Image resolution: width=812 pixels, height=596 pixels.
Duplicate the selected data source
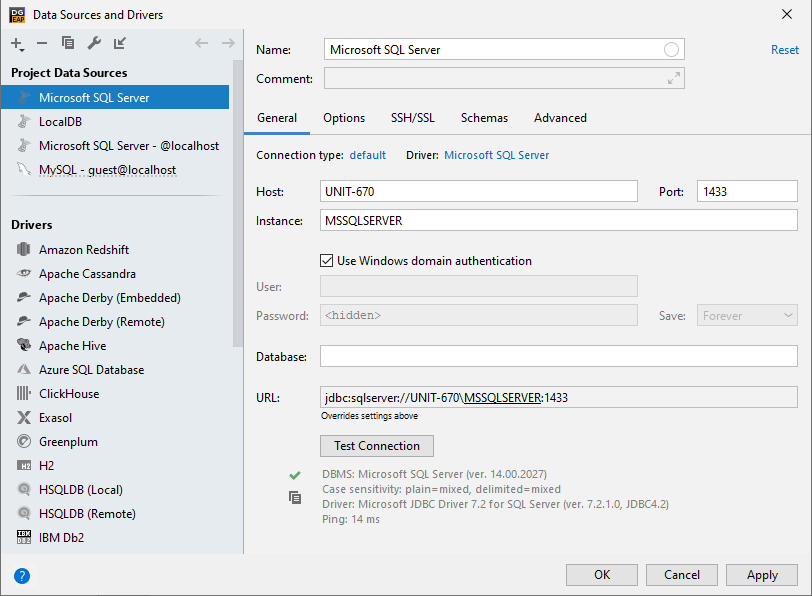point(68,43)
